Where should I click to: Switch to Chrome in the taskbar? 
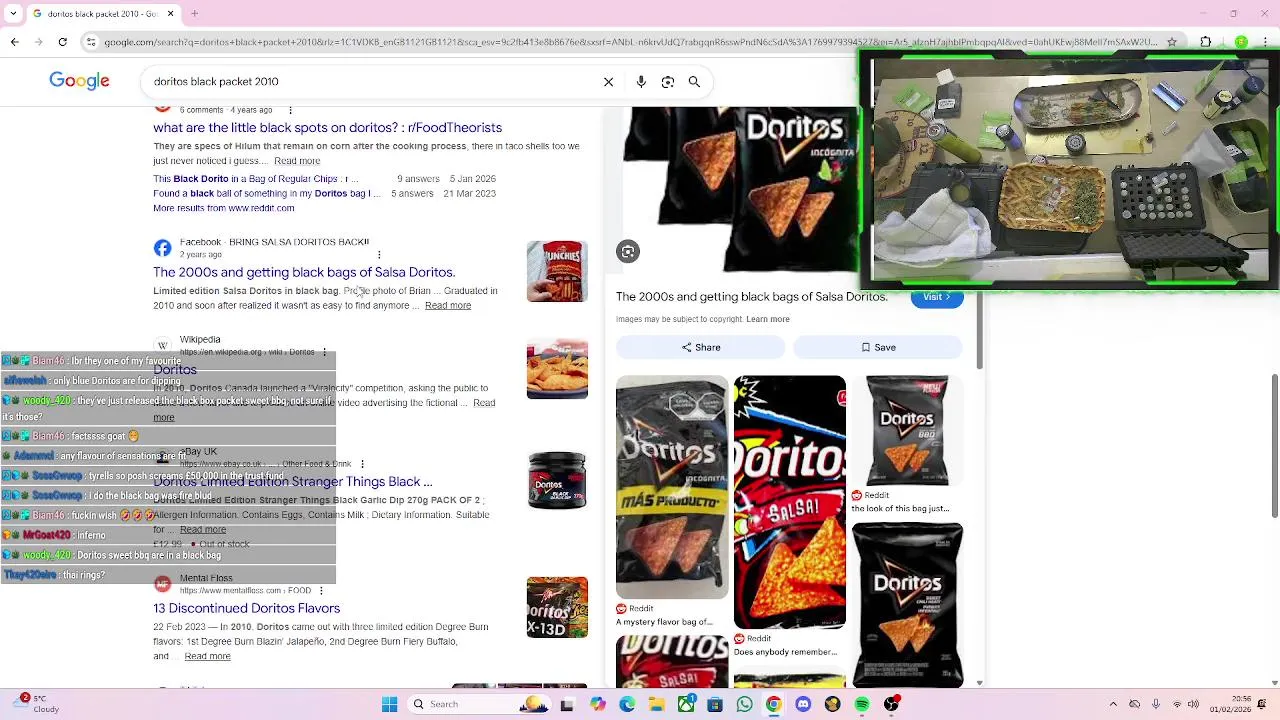coord(774,704)
